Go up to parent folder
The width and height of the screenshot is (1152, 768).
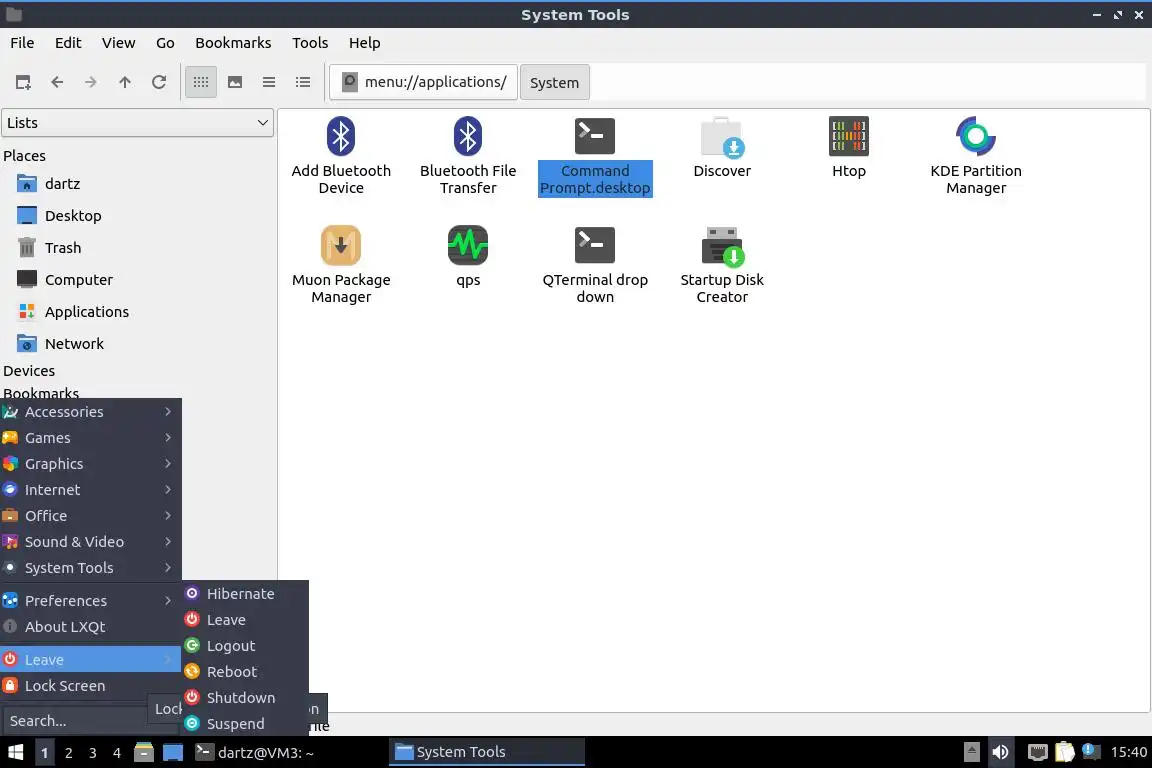(125, 82)
